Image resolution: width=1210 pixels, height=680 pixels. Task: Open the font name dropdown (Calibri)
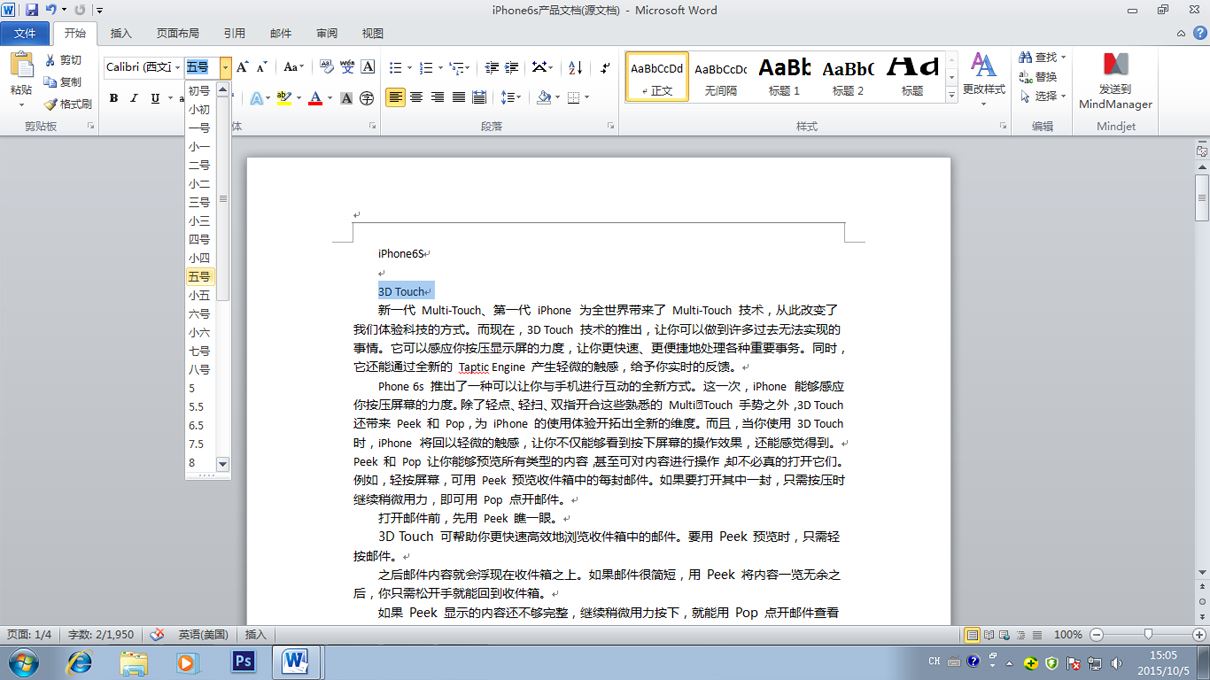click(x=179, y=67)
